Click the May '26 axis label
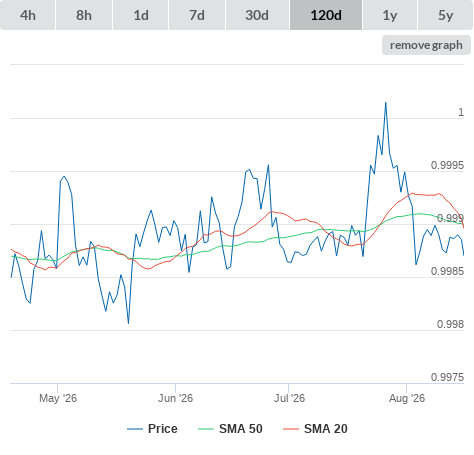The height and width of the screenshot is (455, 474). click(58, 398)
